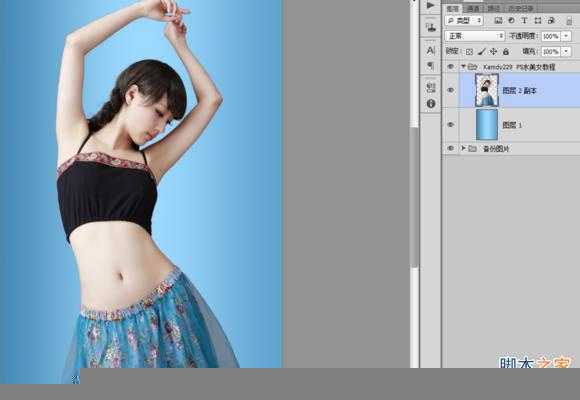The height and width of the screenshot is (400, 580).
Task: Filter layers by pixel layer icon
Action: click(499, 20)
